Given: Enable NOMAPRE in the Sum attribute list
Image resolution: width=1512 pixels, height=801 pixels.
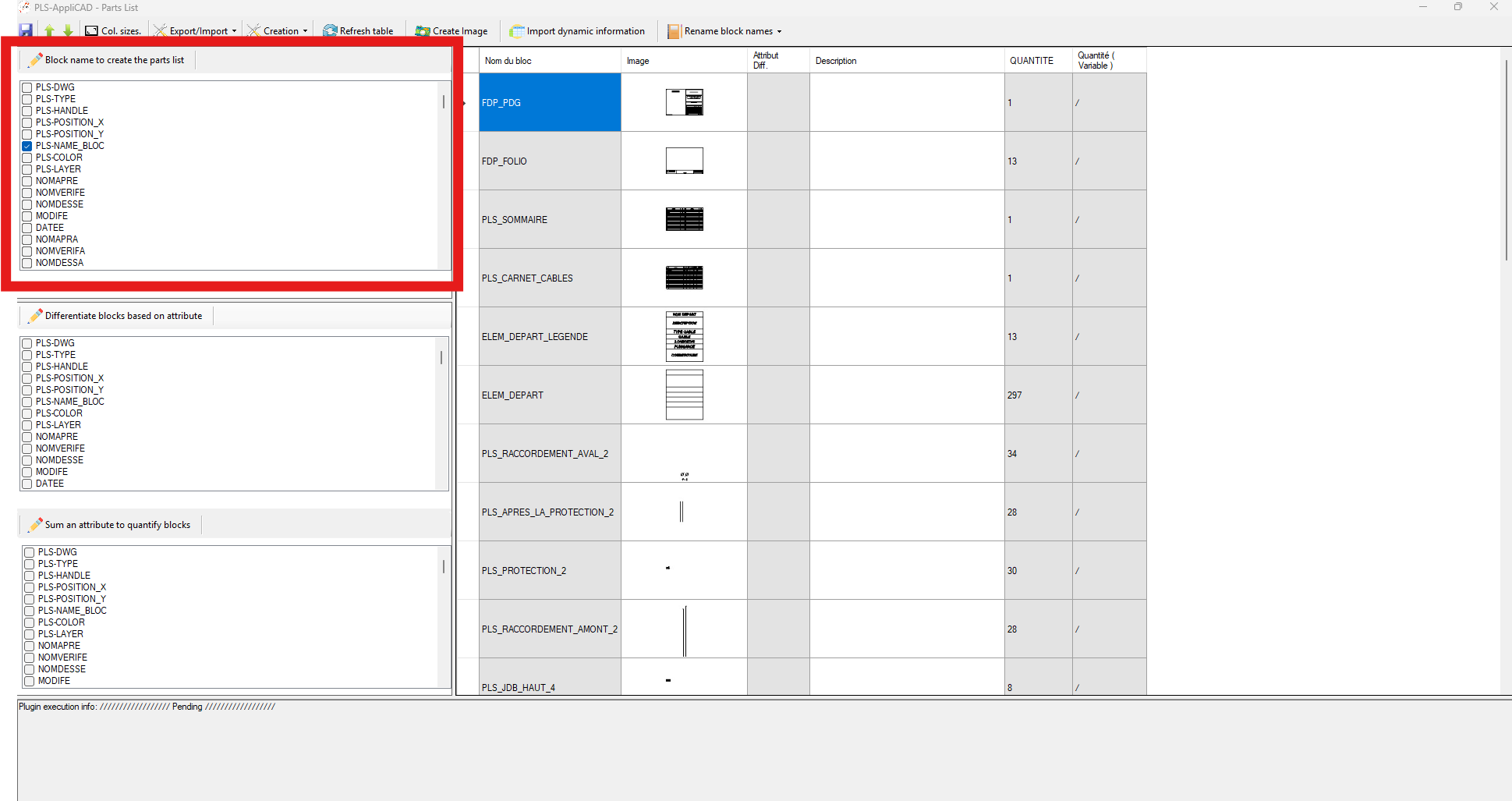Looking at the screenshot, I should click(x=30, y=646).
